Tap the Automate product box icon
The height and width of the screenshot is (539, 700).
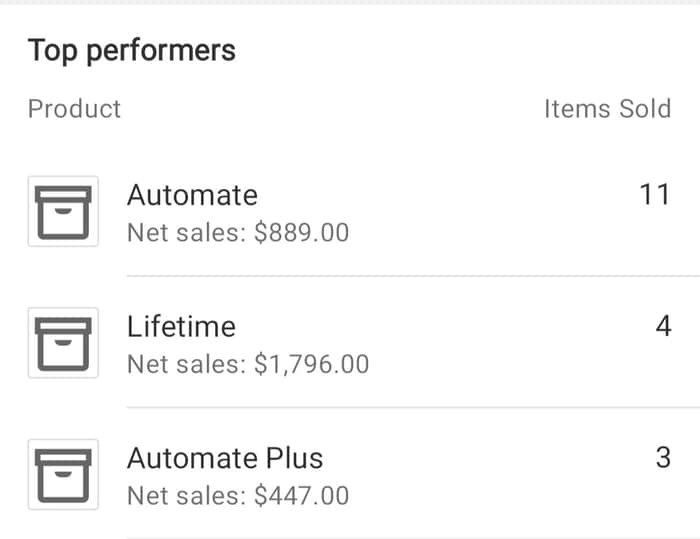[63, 211]
